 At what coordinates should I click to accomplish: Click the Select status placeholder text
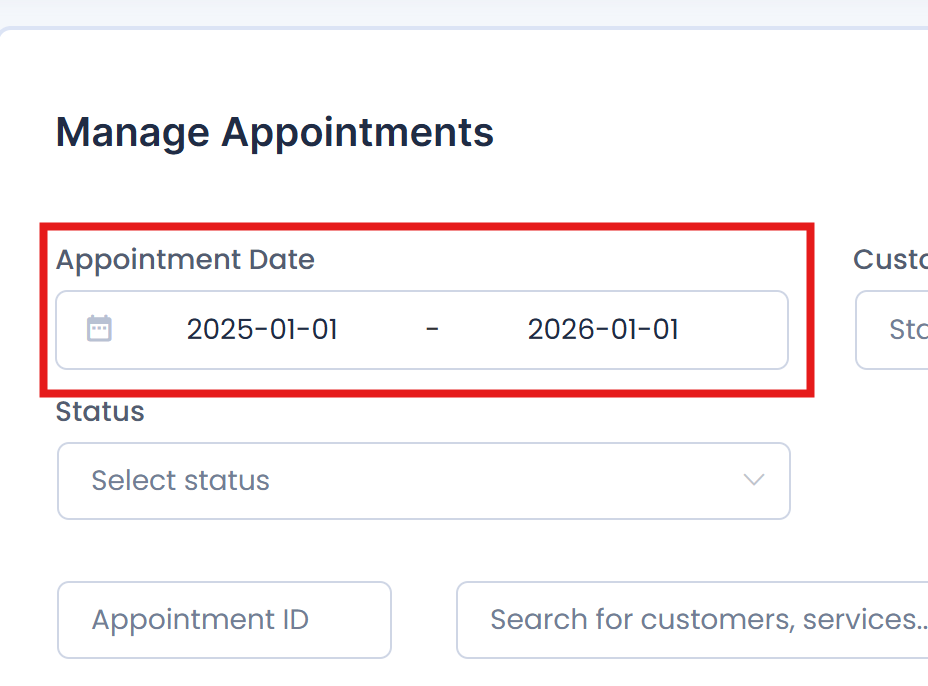181,480
